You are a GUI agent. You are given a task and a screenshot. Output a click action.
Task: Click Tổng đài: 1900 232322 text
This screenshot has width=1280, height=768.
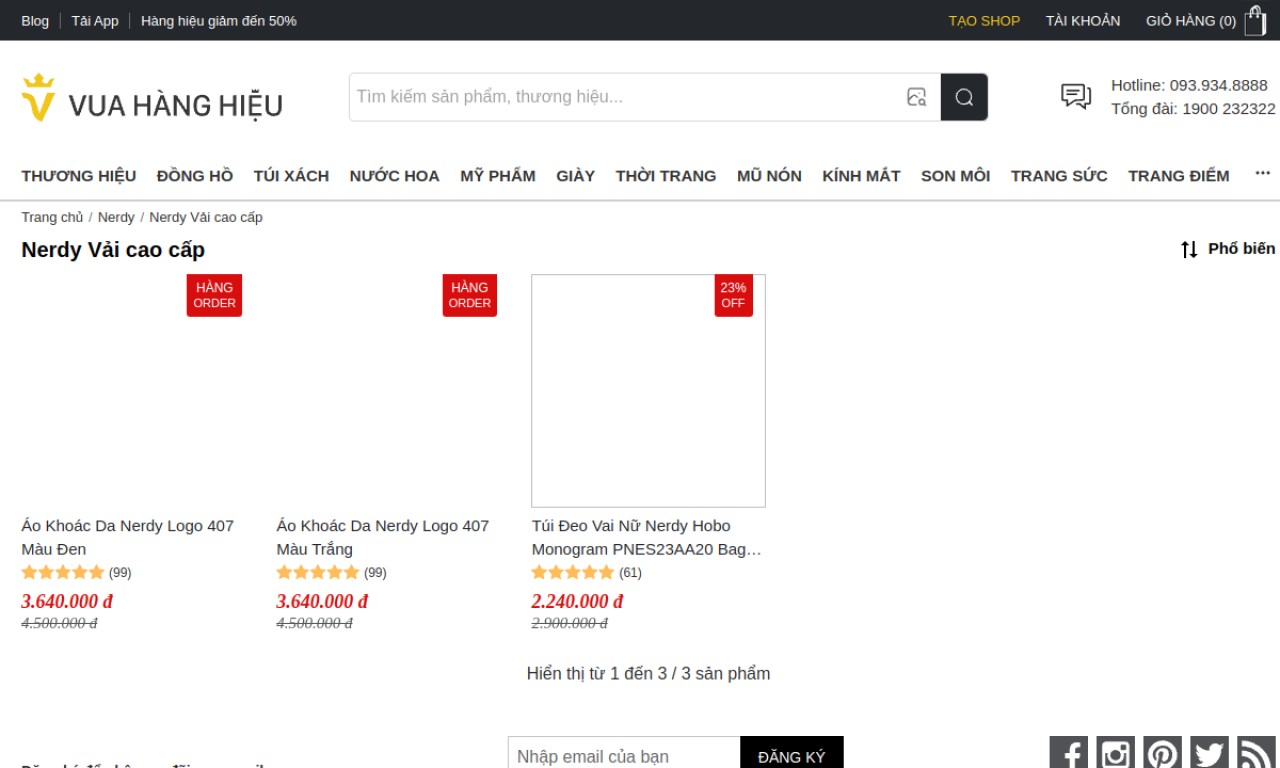coord(1194,108)
